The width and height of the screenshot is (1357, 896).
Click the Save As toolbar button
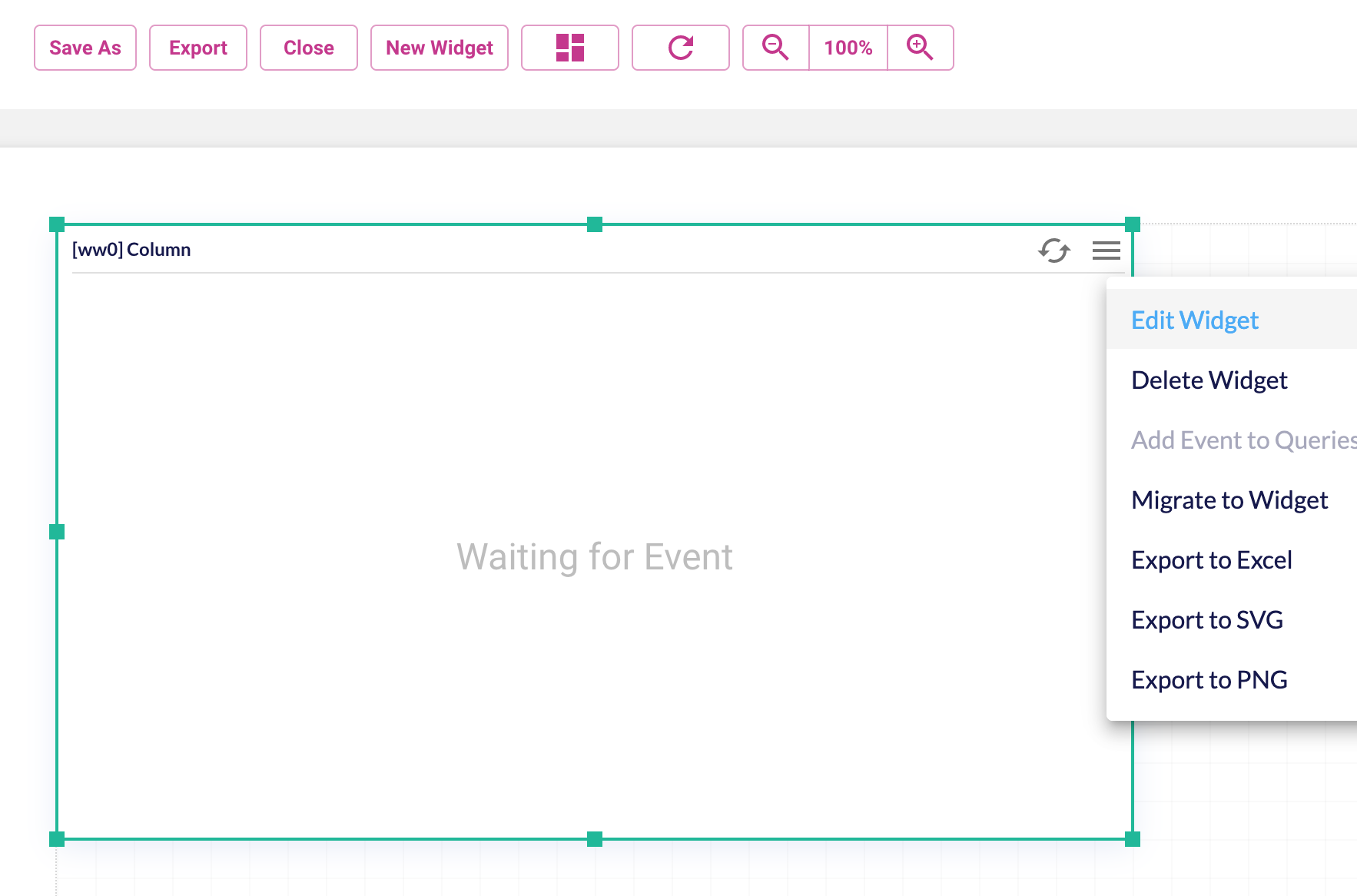pos(85,48)
